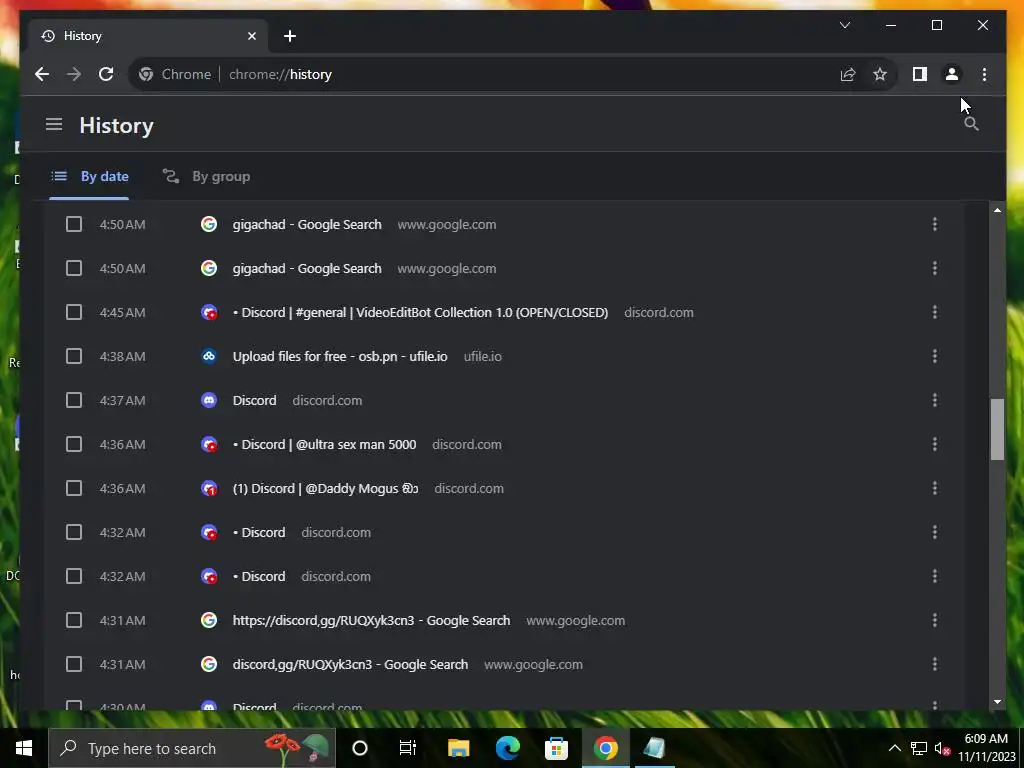
Task: Click the taskbar search box
Action: [192, 748]
